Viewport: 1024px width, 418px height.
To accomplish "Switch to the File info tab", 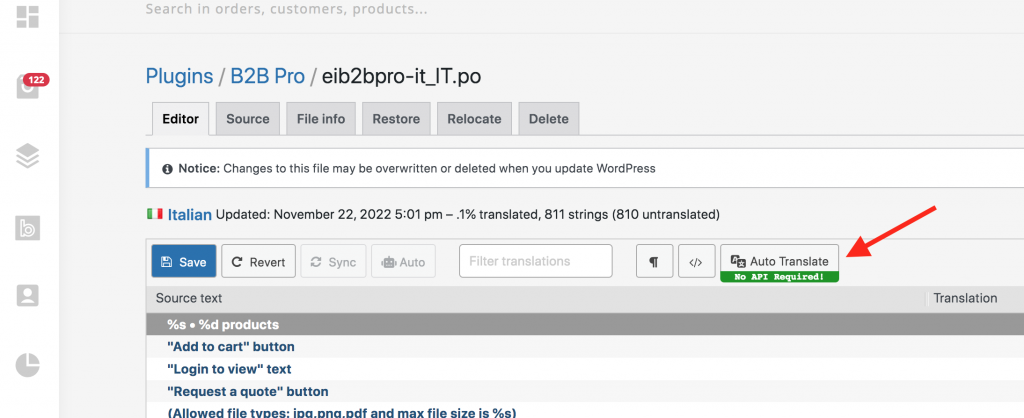I will [x=321, y=119].
